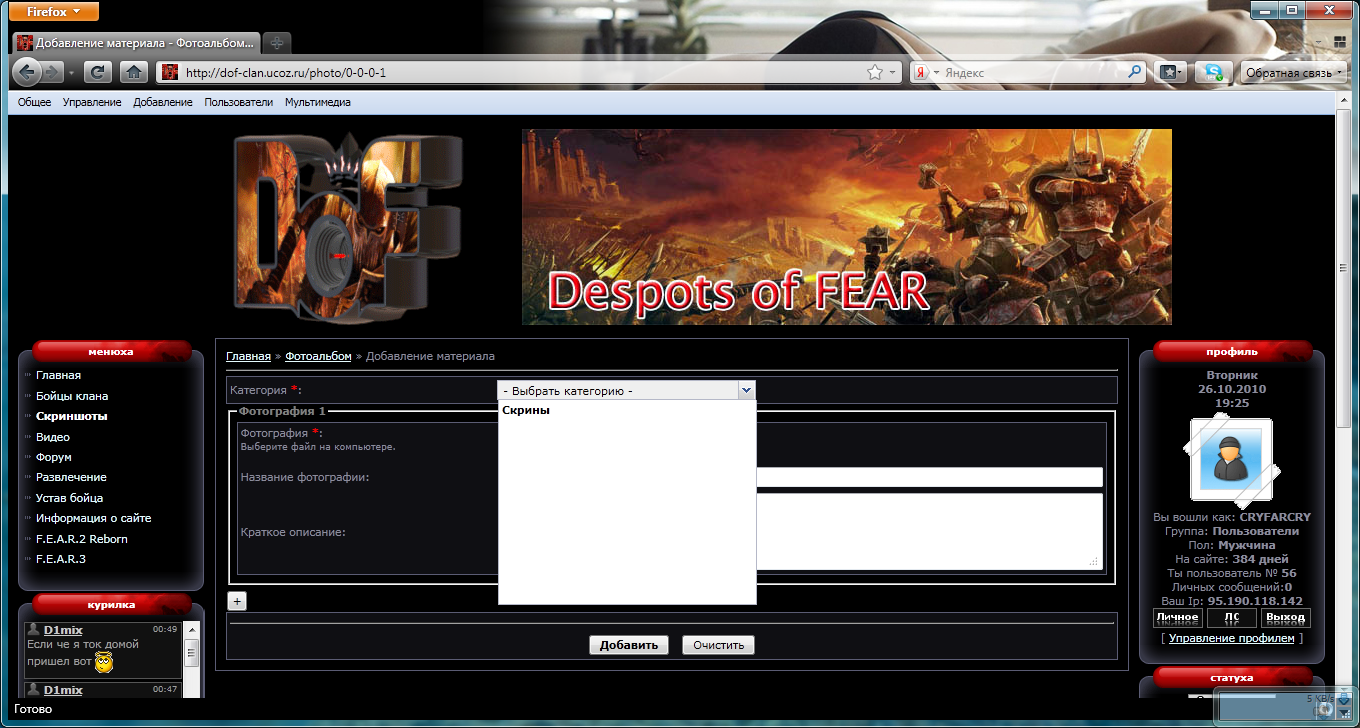Reload the page with refresh icon

pyautogui.click(x=98, y=72)
